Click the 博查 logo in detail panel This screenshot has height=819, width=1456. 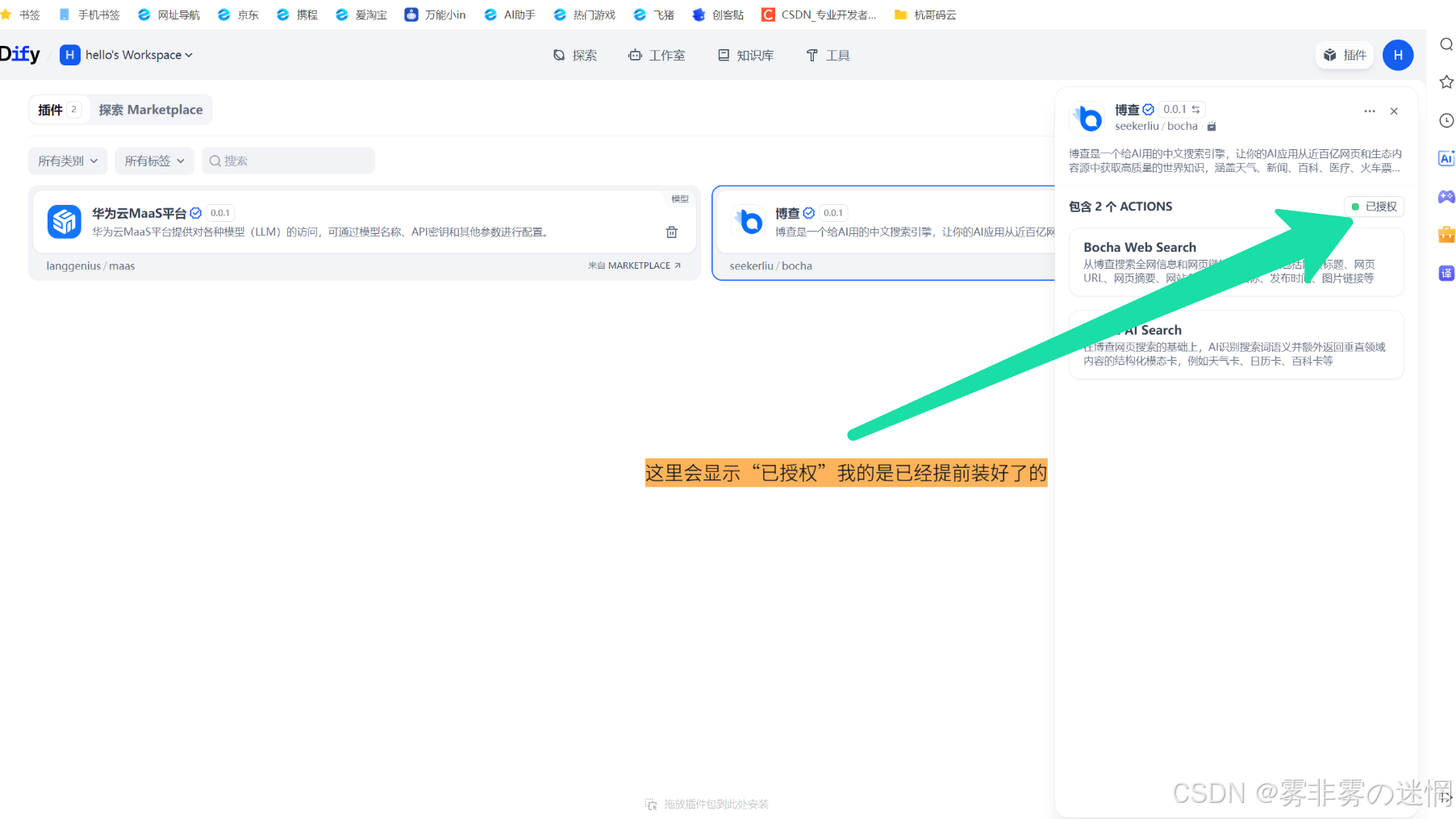click(1087, 118)
